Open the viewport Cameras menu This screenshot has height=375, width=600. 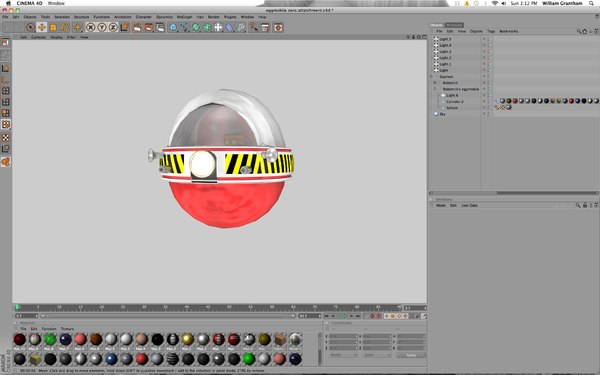(x=38, y=37)
